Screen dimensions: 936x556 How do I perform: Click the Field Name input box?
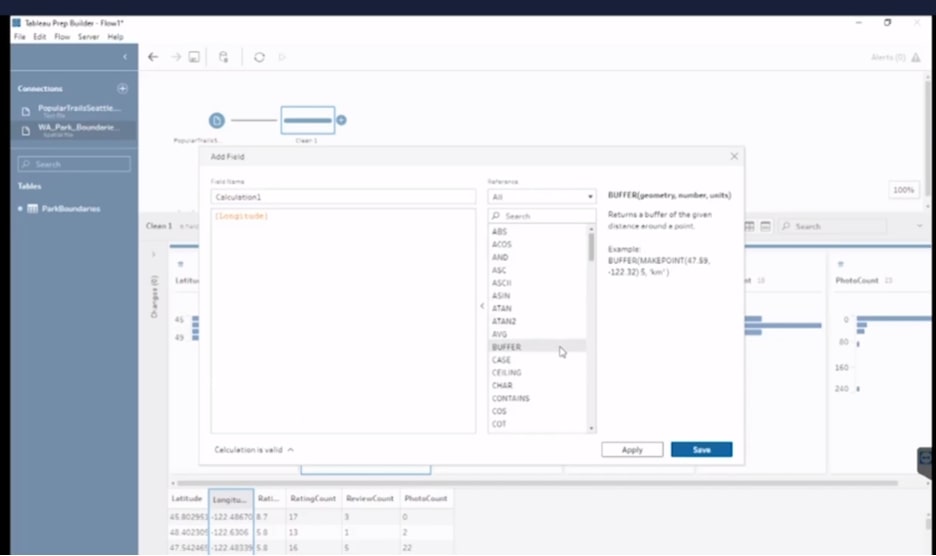(343, 196)
